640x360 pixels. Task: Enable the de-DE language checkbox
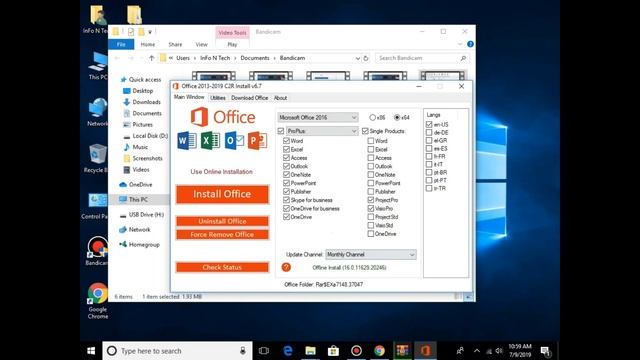point(429,133)
